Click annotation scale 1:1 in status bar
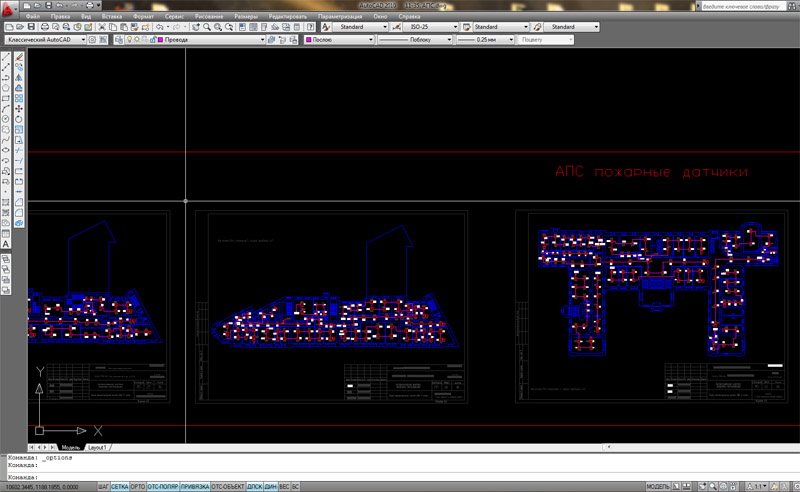Viewport: 800px width, 492px height. point(757,487)
